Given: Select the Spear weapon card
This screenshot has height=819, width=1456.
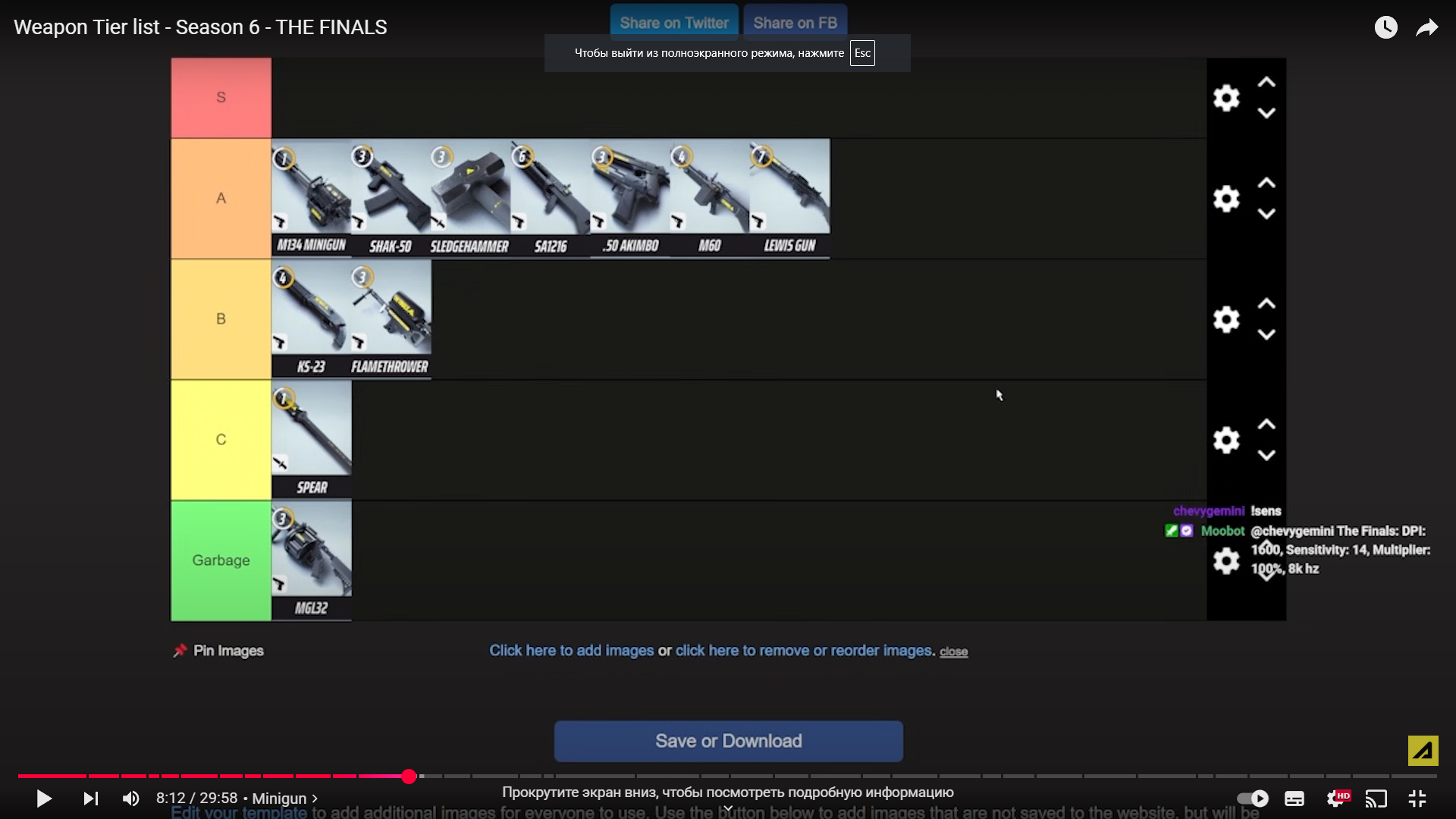Looking at the screenshot, I should click(312, 440).
